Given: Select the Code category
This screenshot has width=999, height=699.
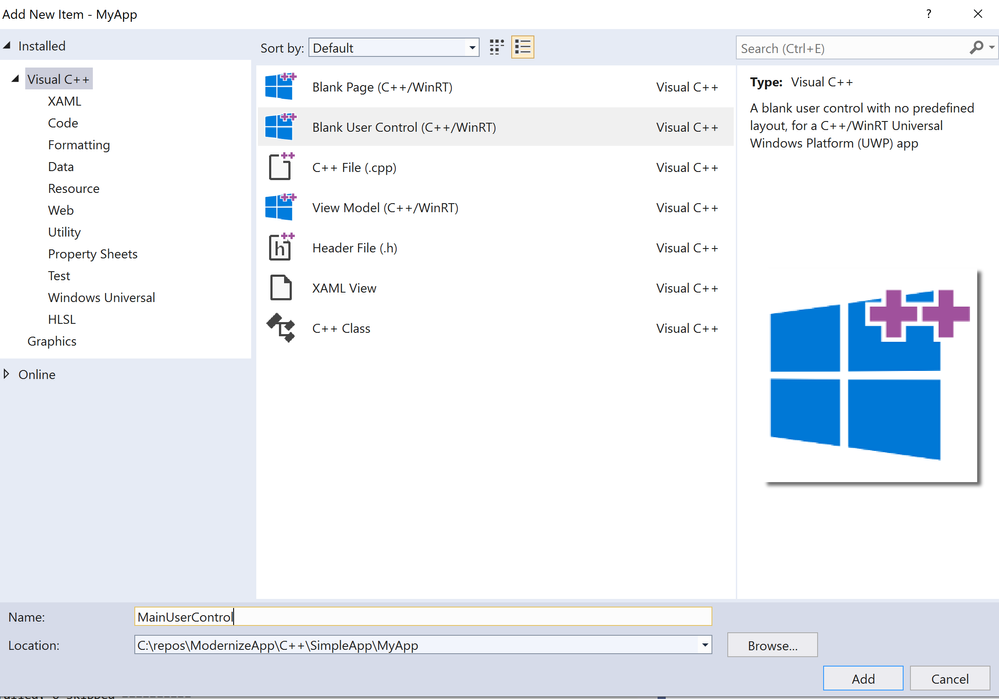Looking at the screenshot, I should (63, 123).
